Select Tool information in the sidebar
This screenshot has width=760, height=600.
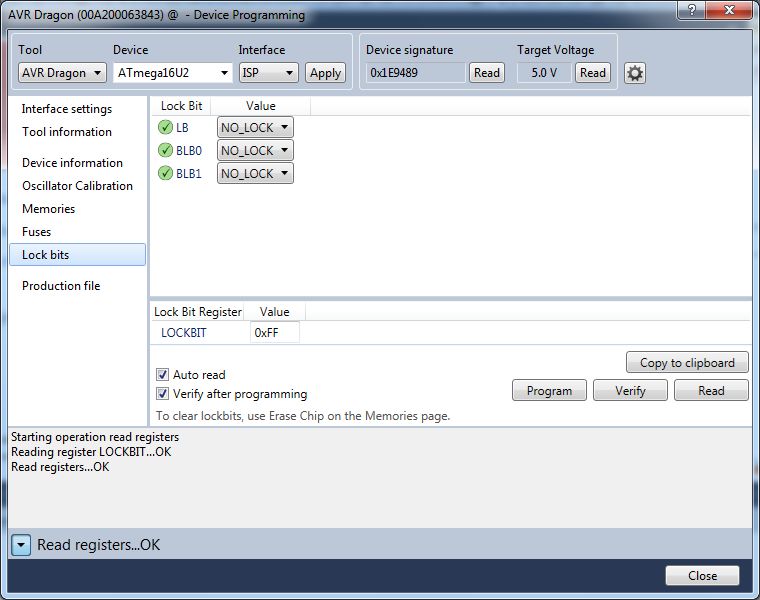coord(67,132)
